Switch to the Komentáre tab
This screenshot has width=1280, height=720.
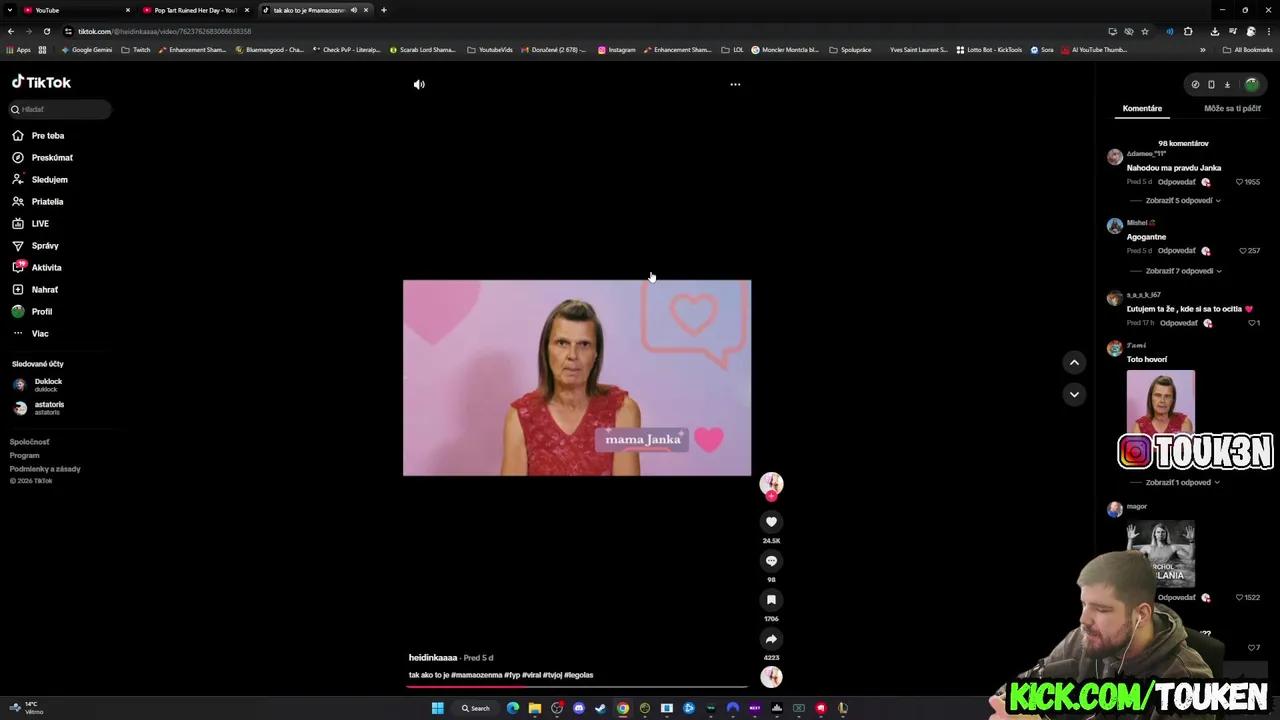point(1142,108)
